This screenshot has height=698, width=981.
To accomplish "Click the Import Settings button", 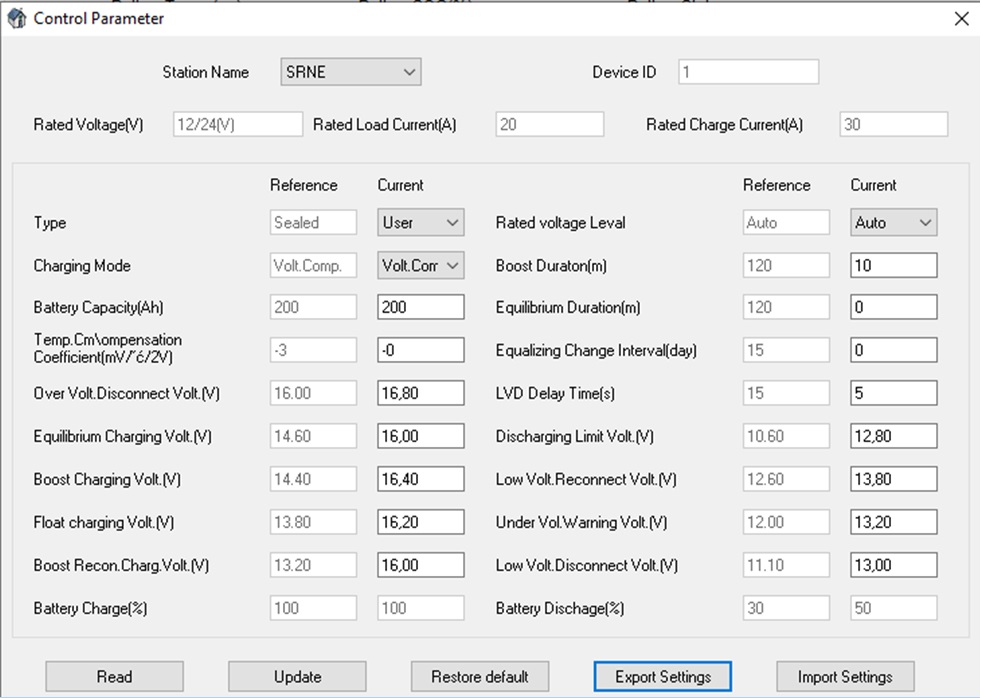I will tap(845, 677).
